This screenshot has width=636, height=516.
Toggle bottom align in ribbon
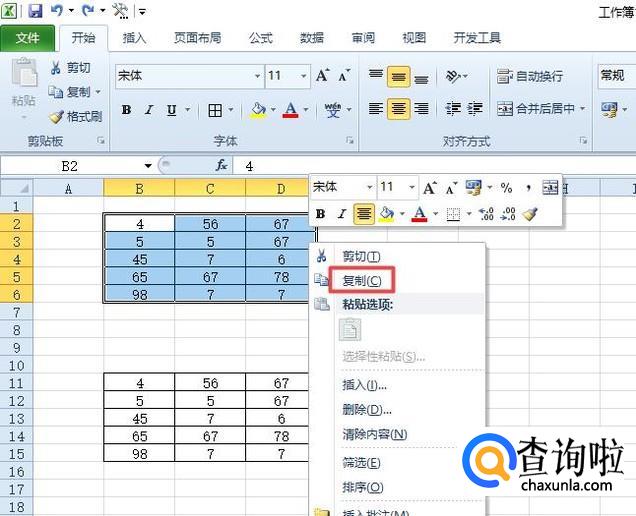[x=421, y=77]
